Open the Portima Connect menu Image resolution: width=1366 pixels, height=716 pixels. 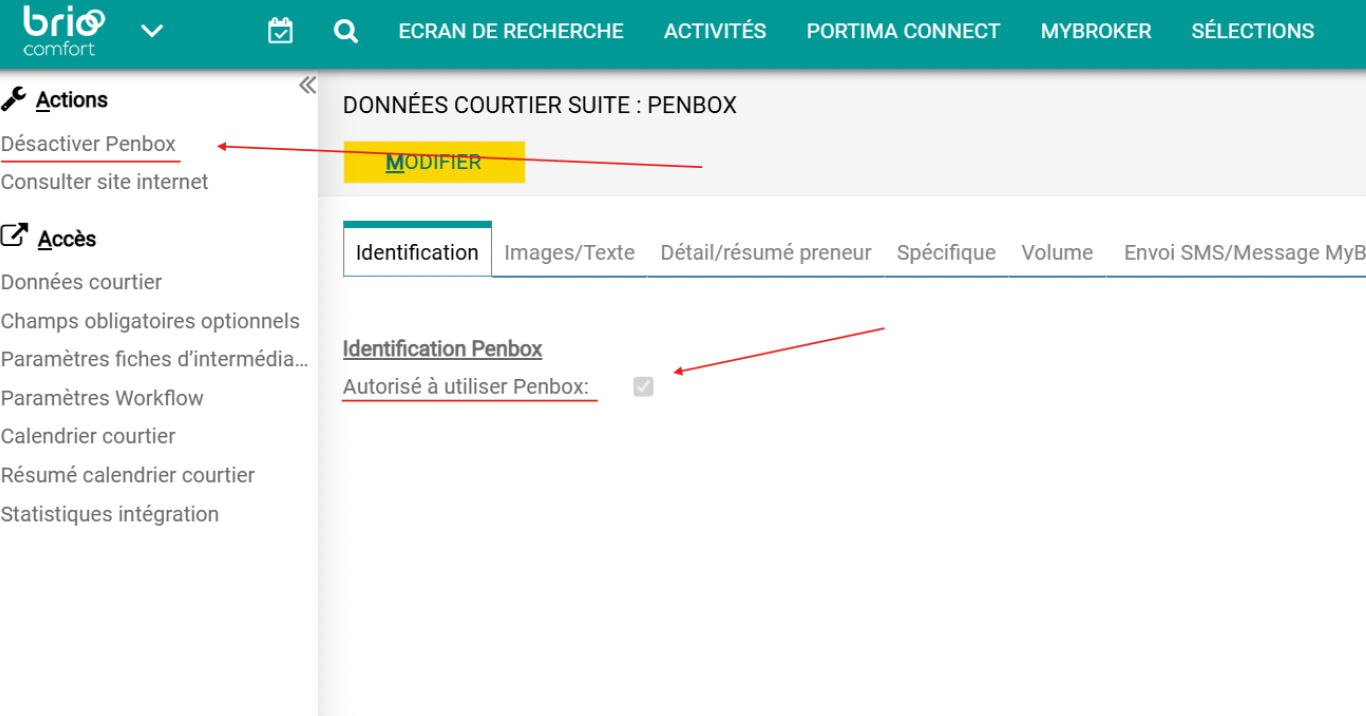pos(903,31)
